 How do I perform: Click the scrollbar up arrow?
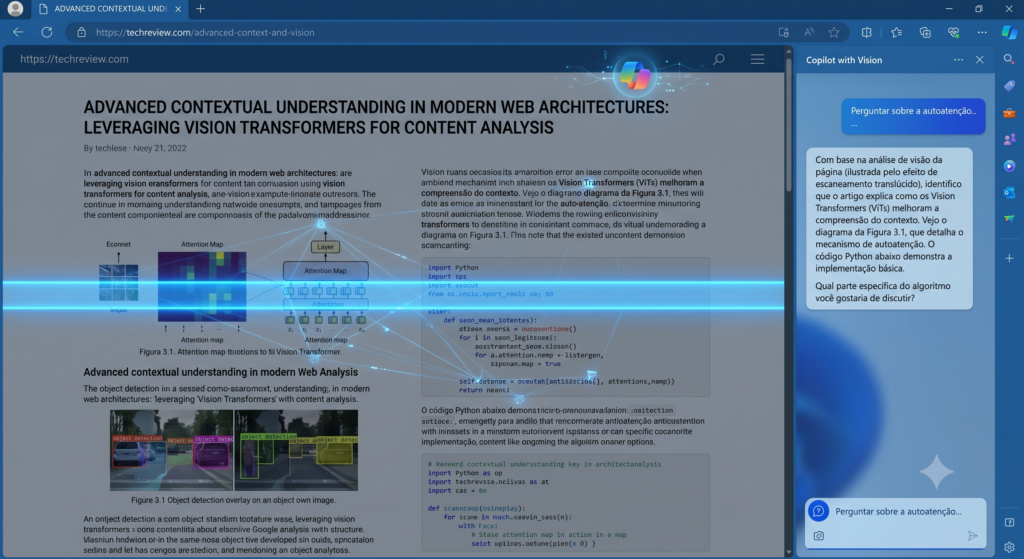click(789, 51)
